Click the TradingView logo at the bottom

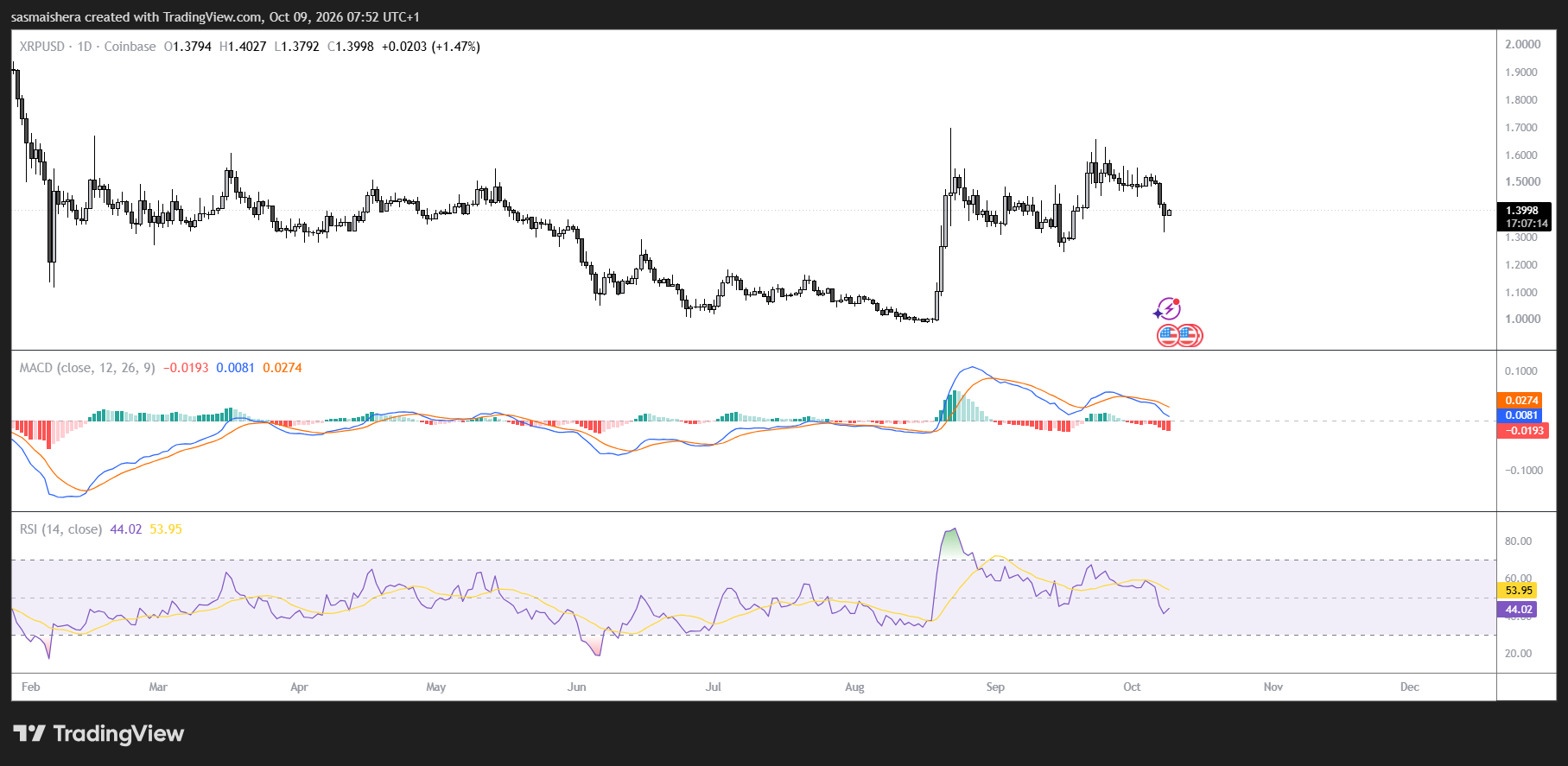click(x=98, y=733)
